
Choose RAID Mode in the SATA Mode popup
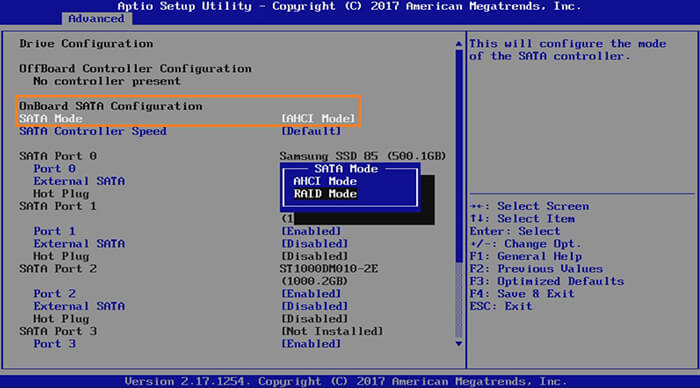pyautogui.click(x=325, y=194)
